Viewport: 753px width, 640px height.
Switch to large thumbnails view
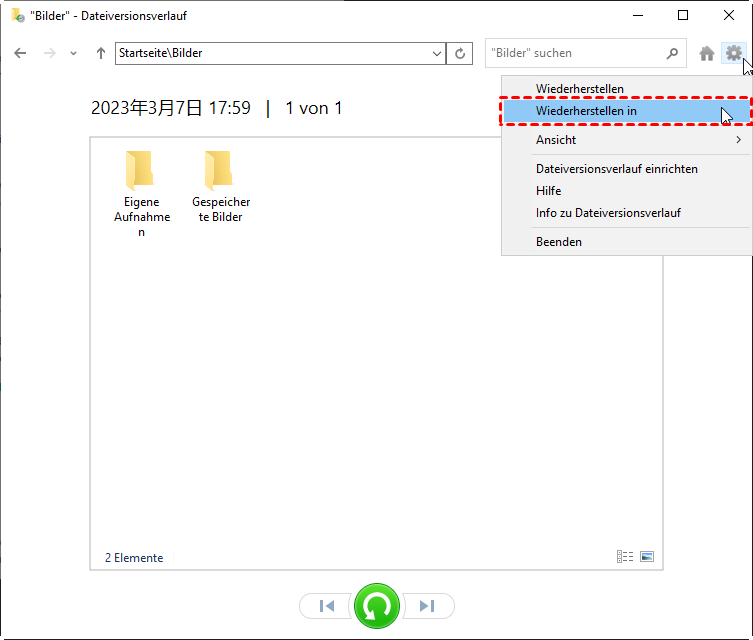[x=647, y=556]
